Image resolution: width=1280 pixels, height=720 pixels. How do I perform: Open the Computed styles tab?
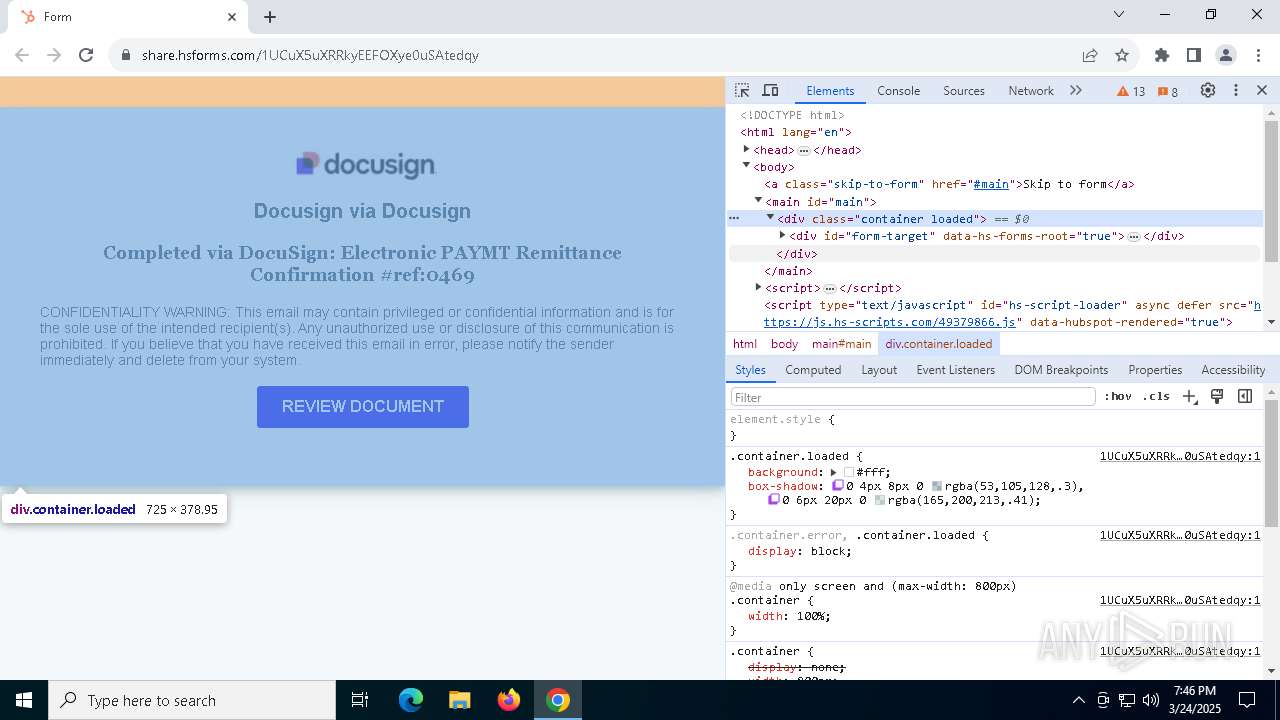point(813,370)
